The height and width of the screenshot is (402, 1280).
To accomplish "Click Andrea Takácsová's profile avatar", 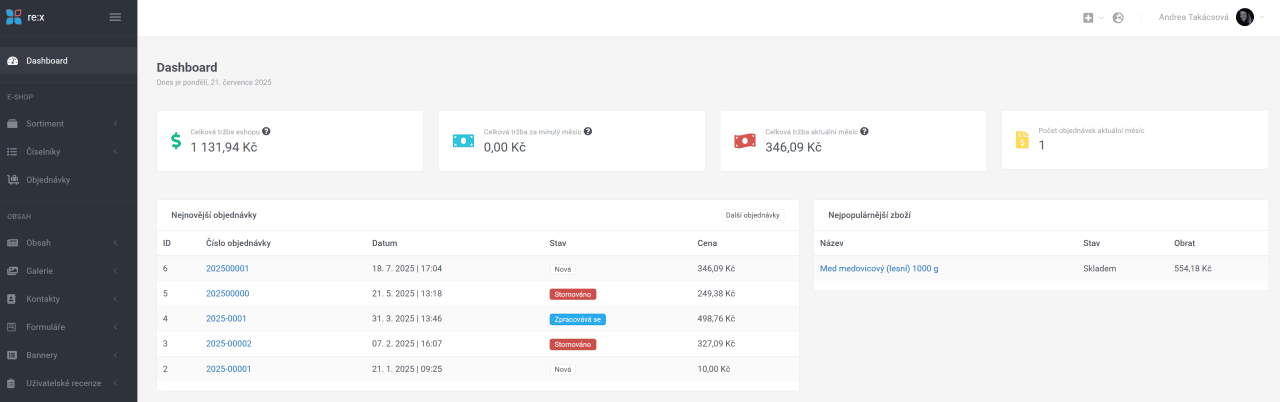I will click(1244, 17).
